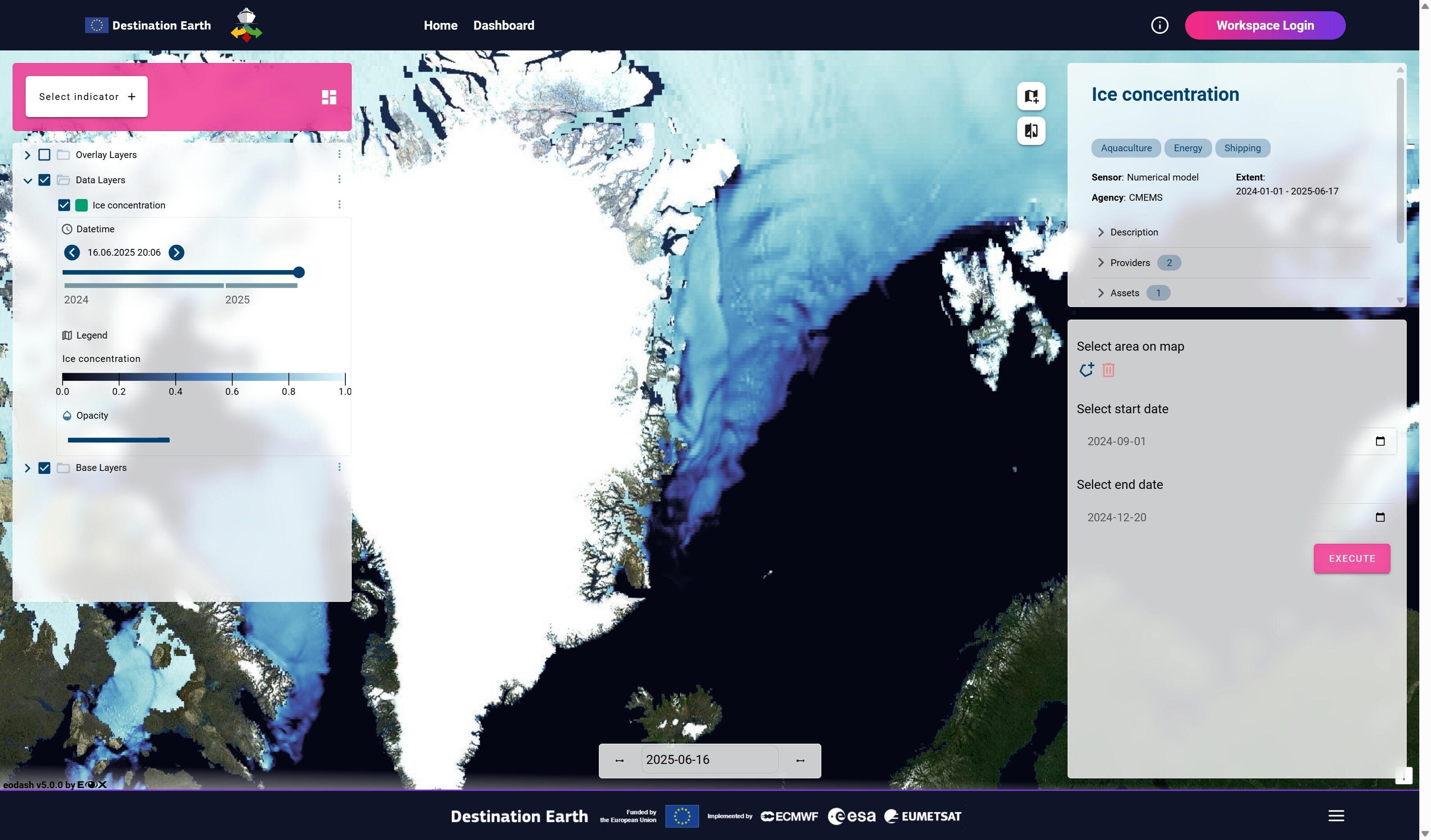This screenshot has height=840, width=1431.
Task: Expand the Providers section
Action: click(1129, 263)
